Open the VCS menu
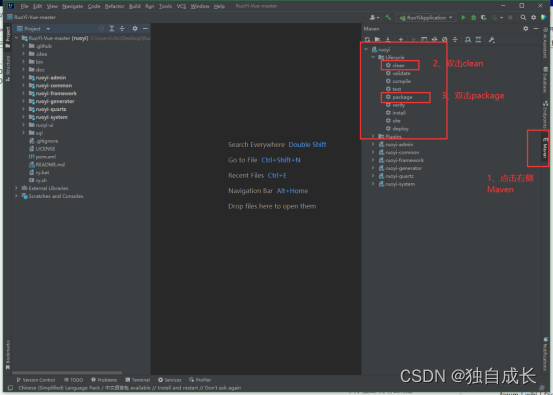Screen dimensions: 553x395 tap(181, 6)
